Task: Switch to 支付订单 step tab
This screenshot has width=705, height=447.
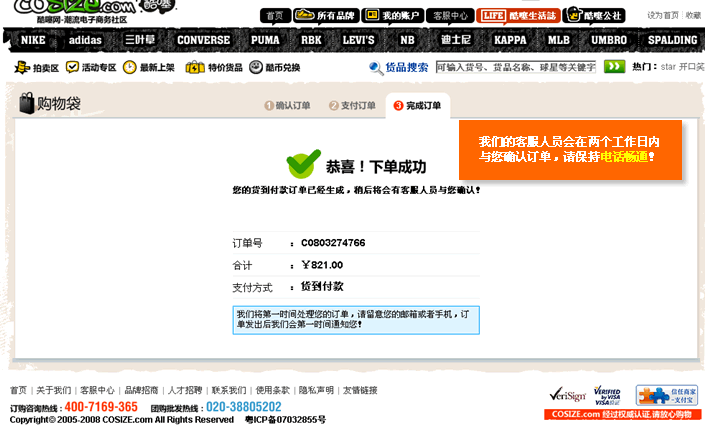Action: [x=352, y=106]
